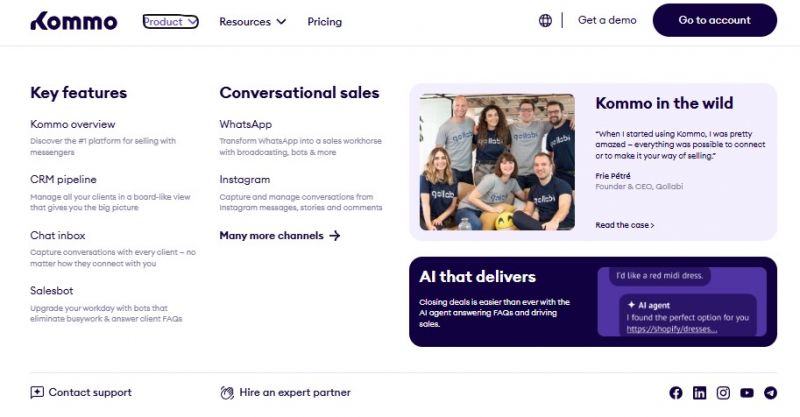Open the AI that delivers banner heading
The image size is (800, 417).
coord(478,277)
